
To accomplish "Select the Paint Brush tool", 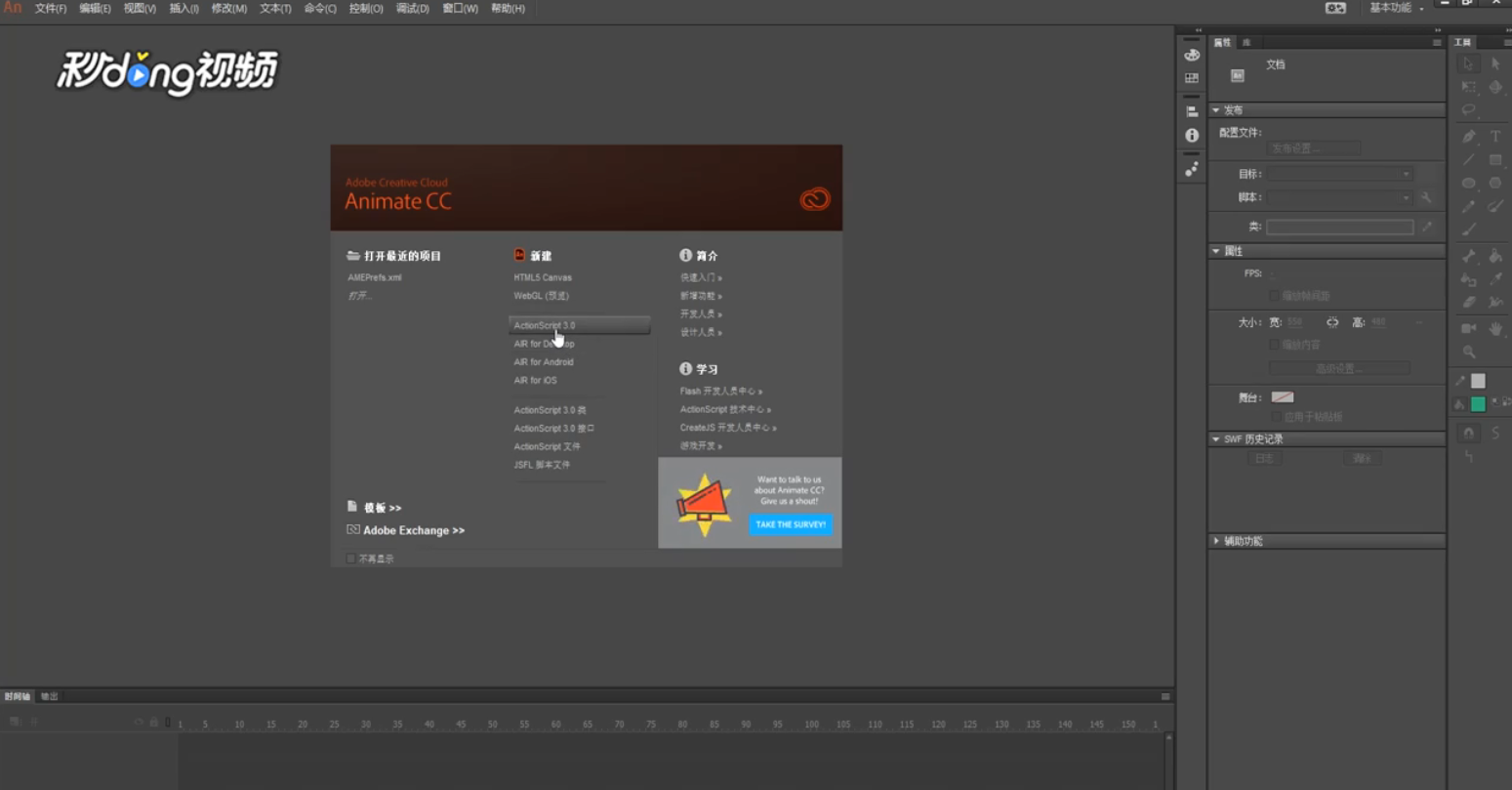I will 1496,207.
